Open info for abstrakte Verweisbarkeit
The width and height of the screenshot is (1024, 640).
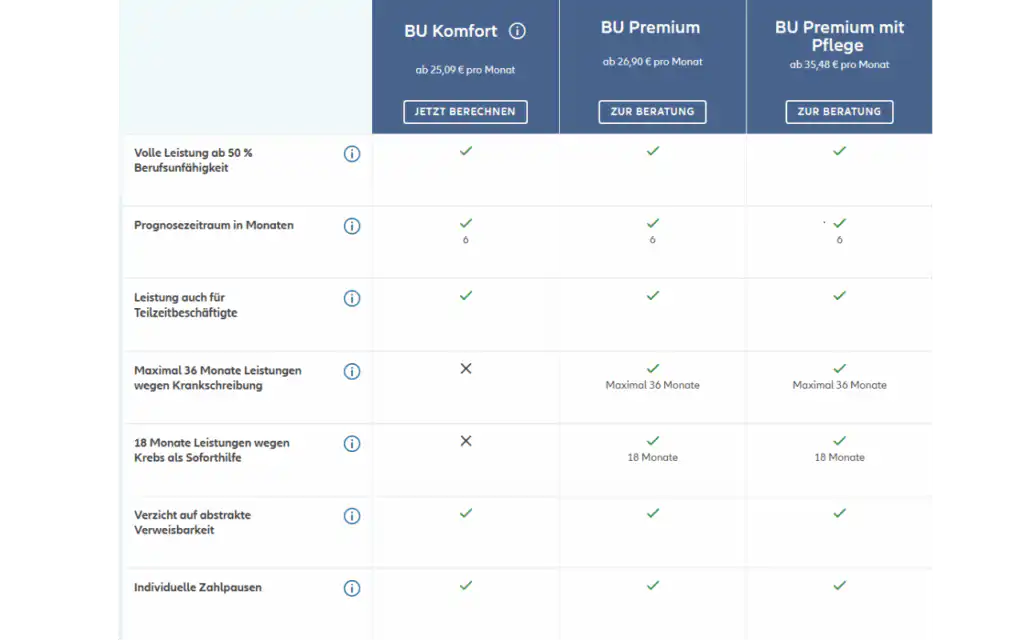pos(352,516)
